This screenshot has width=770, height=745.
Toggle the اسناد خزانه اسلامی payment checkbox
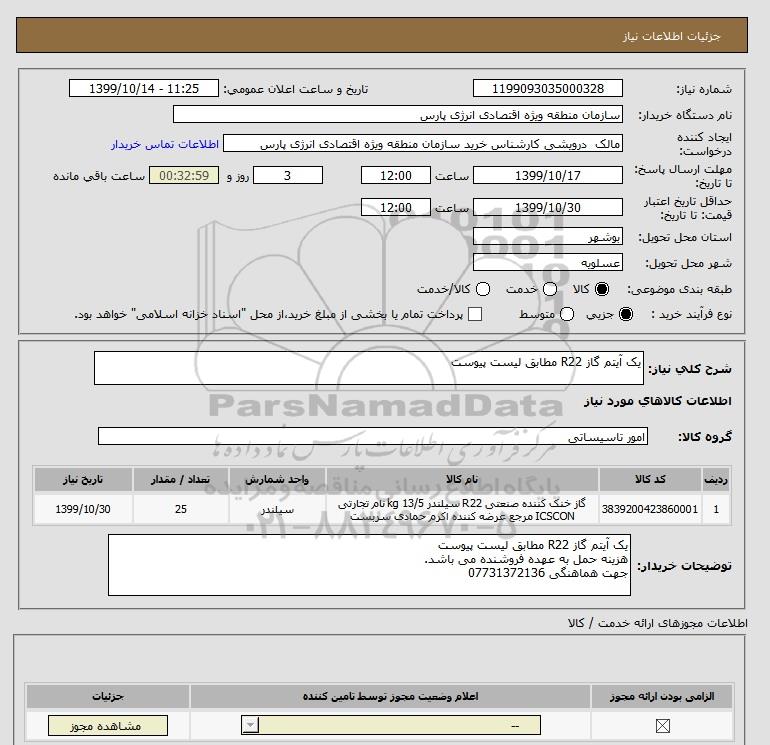[475, 314]
